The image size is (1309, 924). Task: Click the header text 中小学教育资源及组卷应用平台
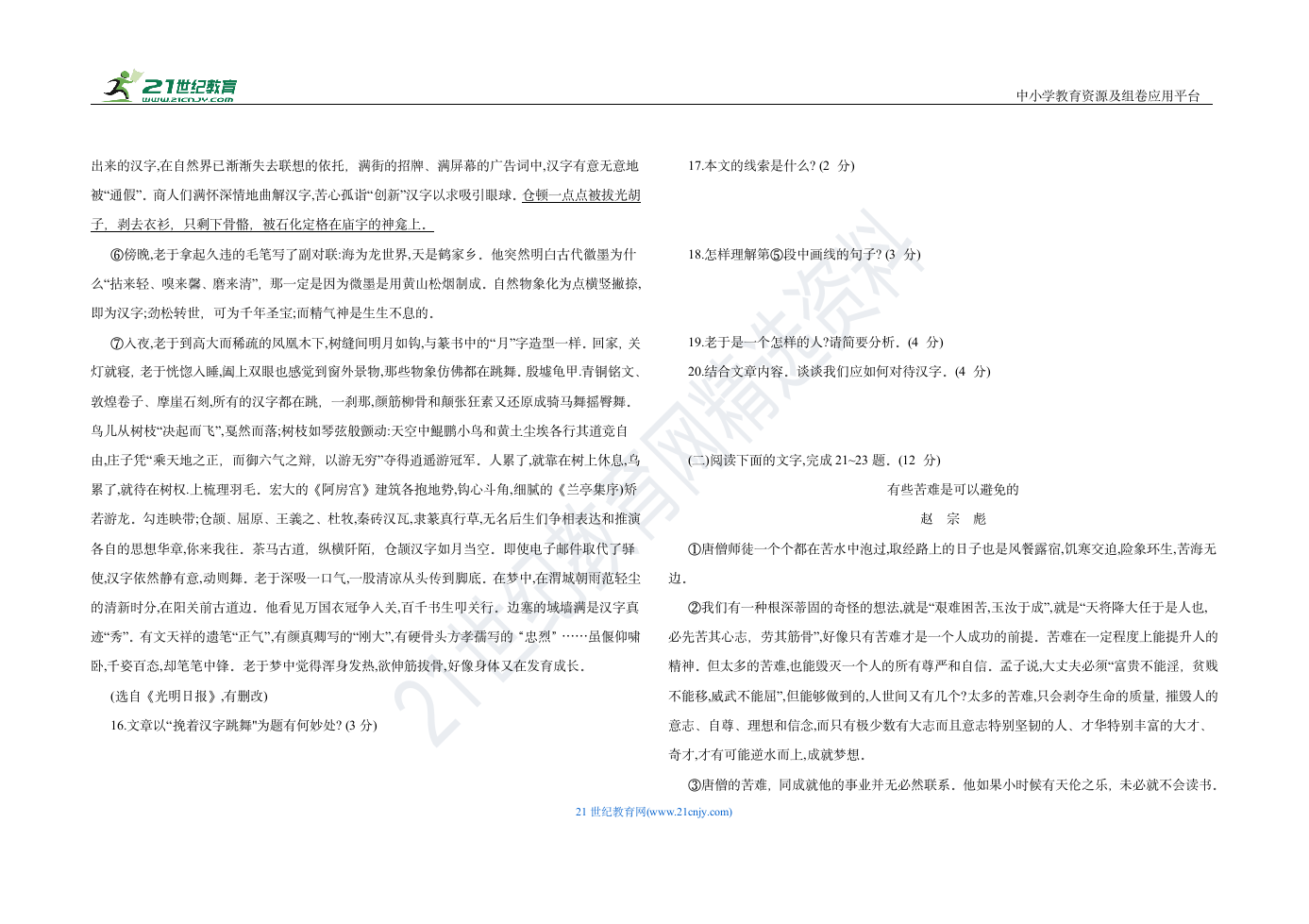[1108, 96]
